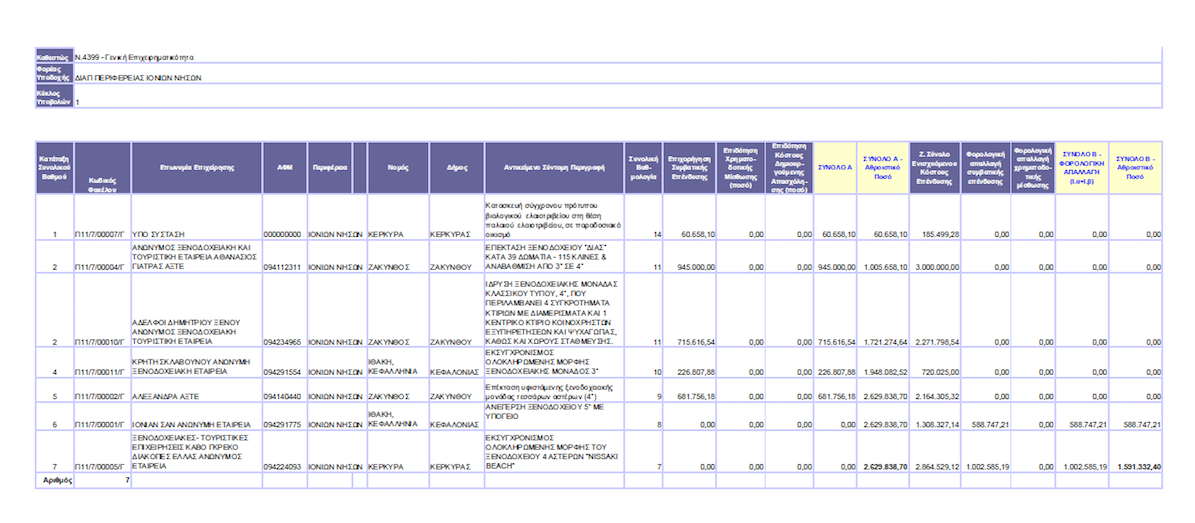Click description 'Επέκταση υφιστάμενης ξενοδοχειακής μονάδας'
This screenshot has width=1195, height=523.
click(554, 392)
